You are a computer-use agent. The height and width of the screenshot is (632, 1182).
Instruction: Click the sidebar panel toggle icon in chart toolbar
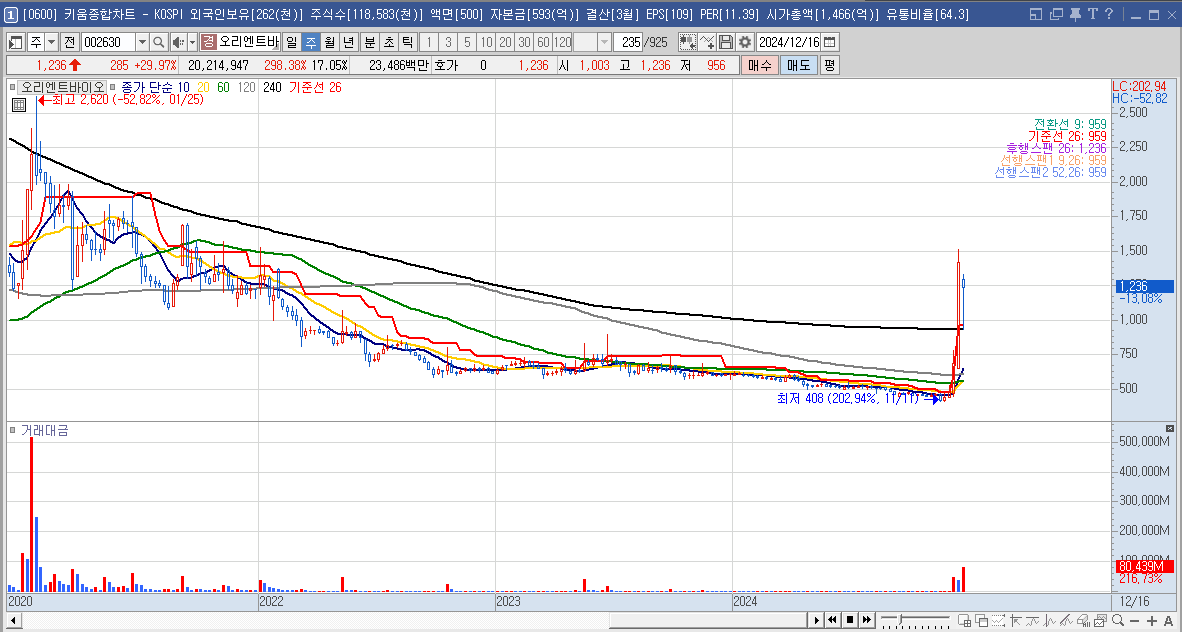coord(15,42)
